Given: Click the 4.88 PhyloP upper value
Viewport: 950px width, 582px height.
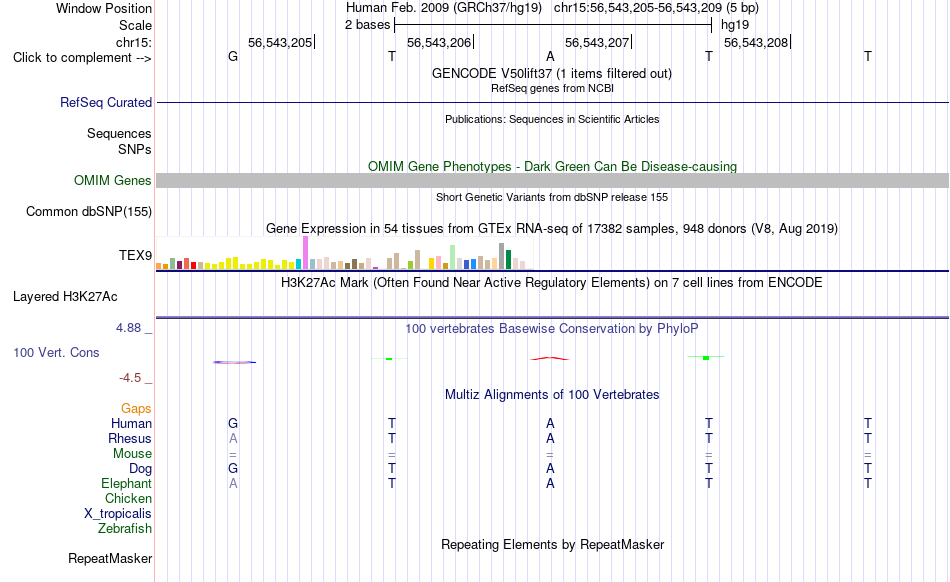Looking at the screenshot, I should 128,328.
